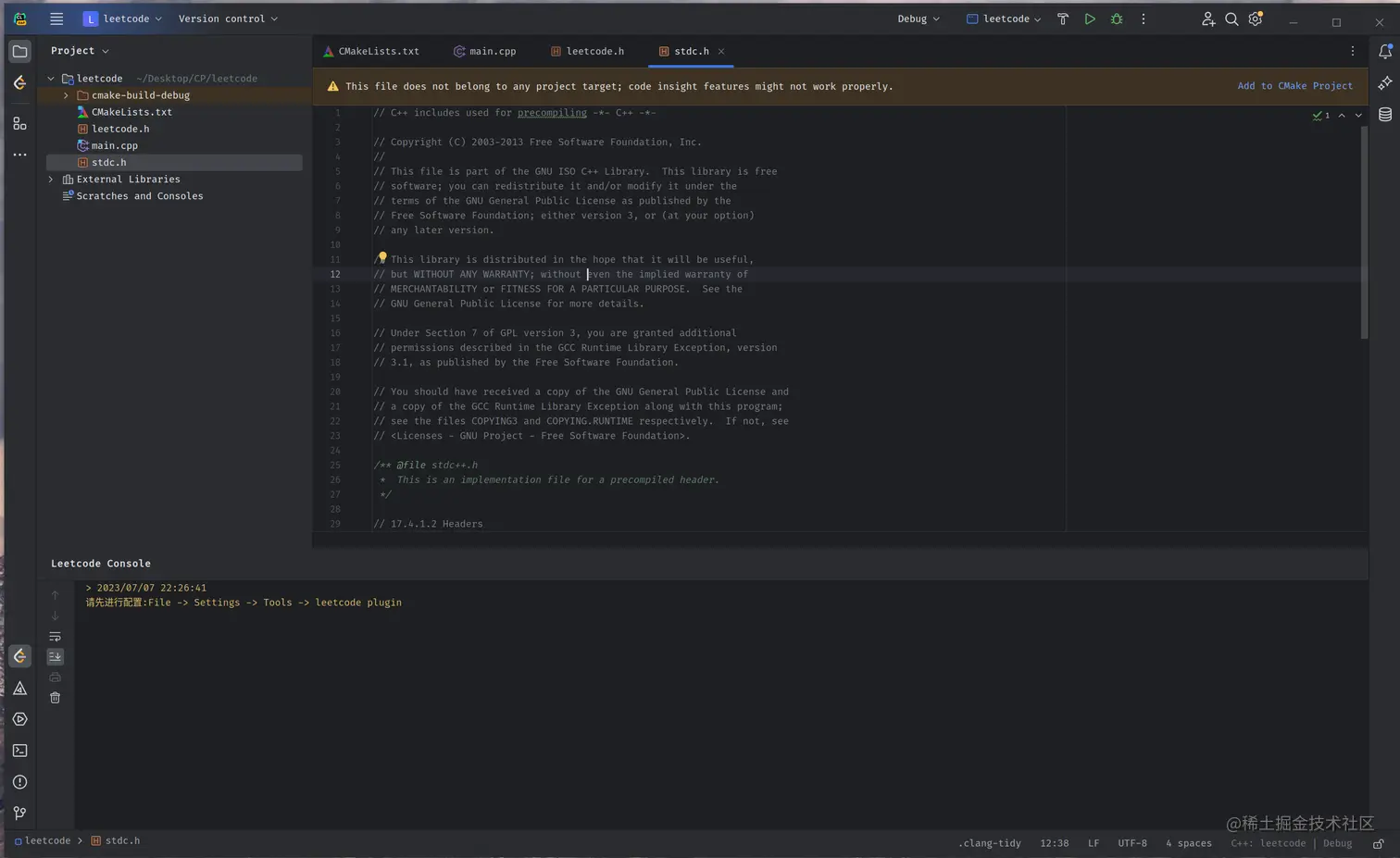Open Search Everywhere magnifier
The height and width of the screenshot is (858, 1400).
(x=1231, y=19)
